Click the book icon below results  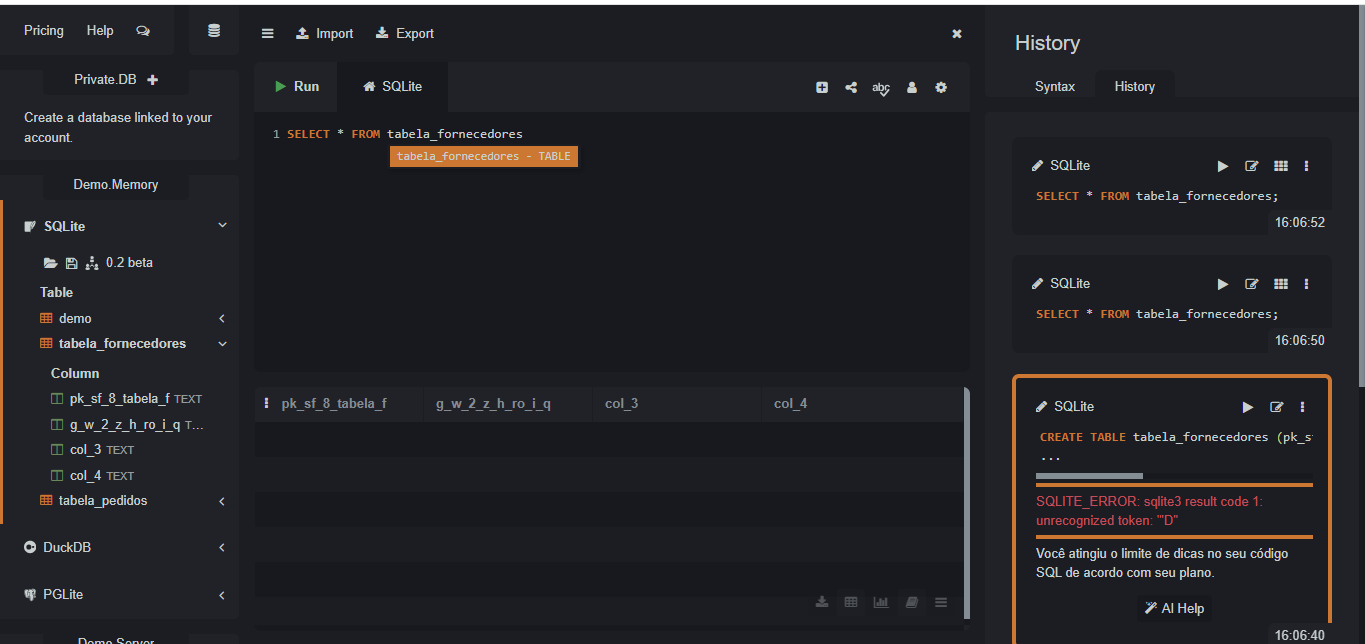(911, 602)
